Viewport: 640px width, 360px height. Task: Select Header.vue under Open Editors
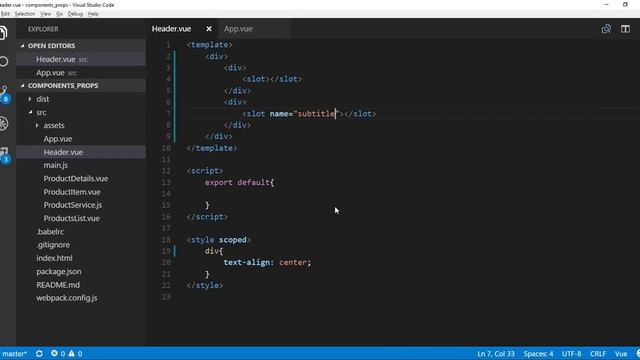(x=81, y=60)
